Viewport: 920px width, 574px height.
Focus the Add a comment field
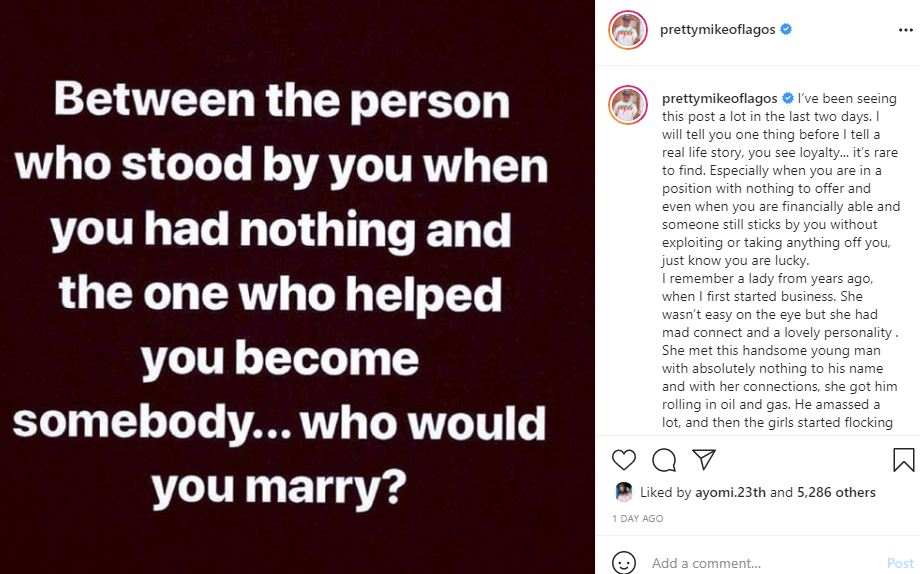763,563
